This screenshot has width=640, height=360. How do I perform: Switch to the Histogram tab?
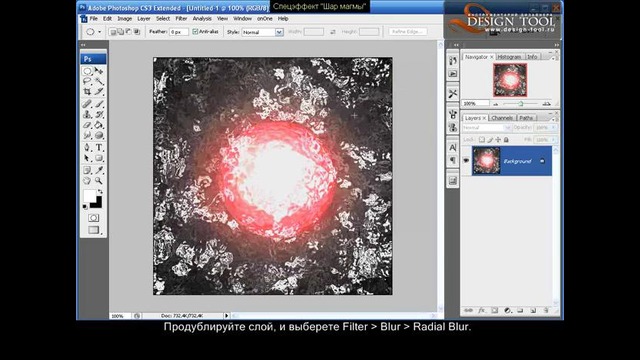click(509, 57)
